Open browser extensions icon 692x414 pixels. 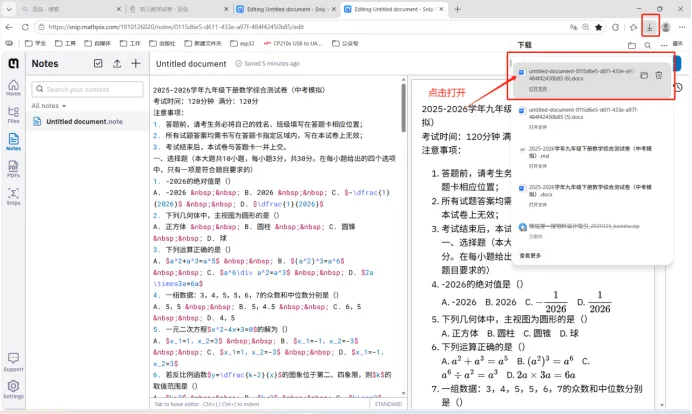tap(615, 27)
